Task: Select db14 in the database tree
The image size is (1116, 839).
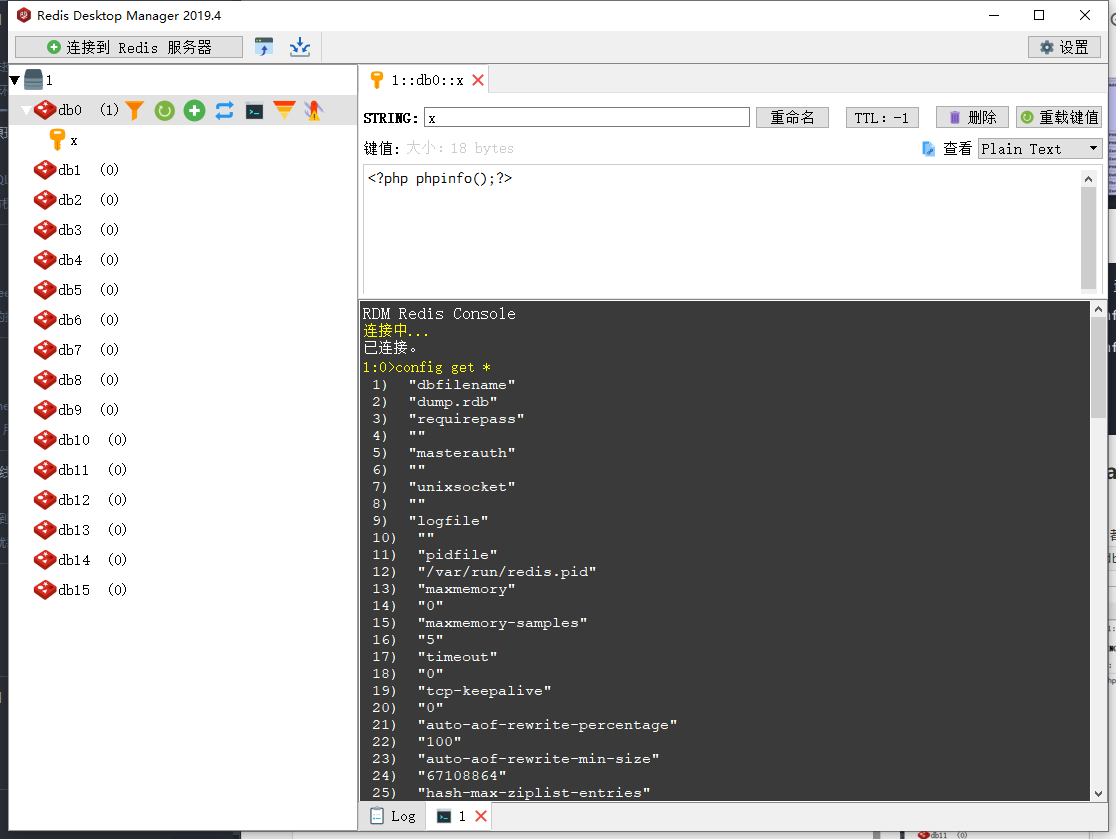Action: click(74, 560)
